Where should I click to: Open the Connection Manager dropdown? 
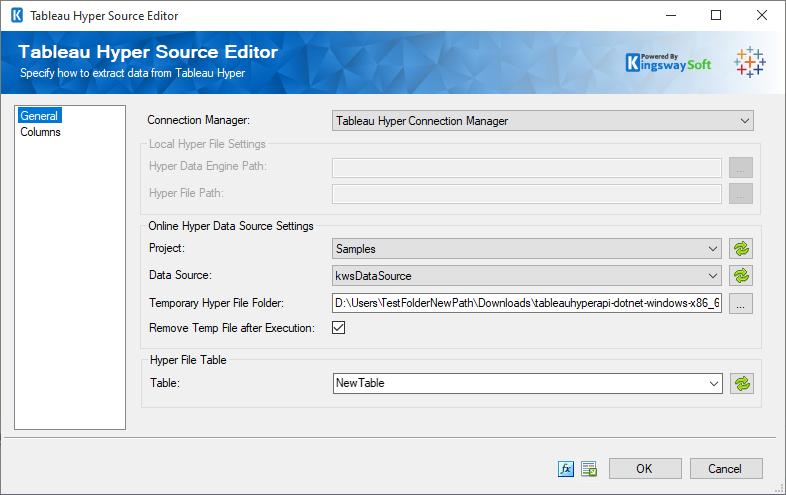[x=542, y=121]
